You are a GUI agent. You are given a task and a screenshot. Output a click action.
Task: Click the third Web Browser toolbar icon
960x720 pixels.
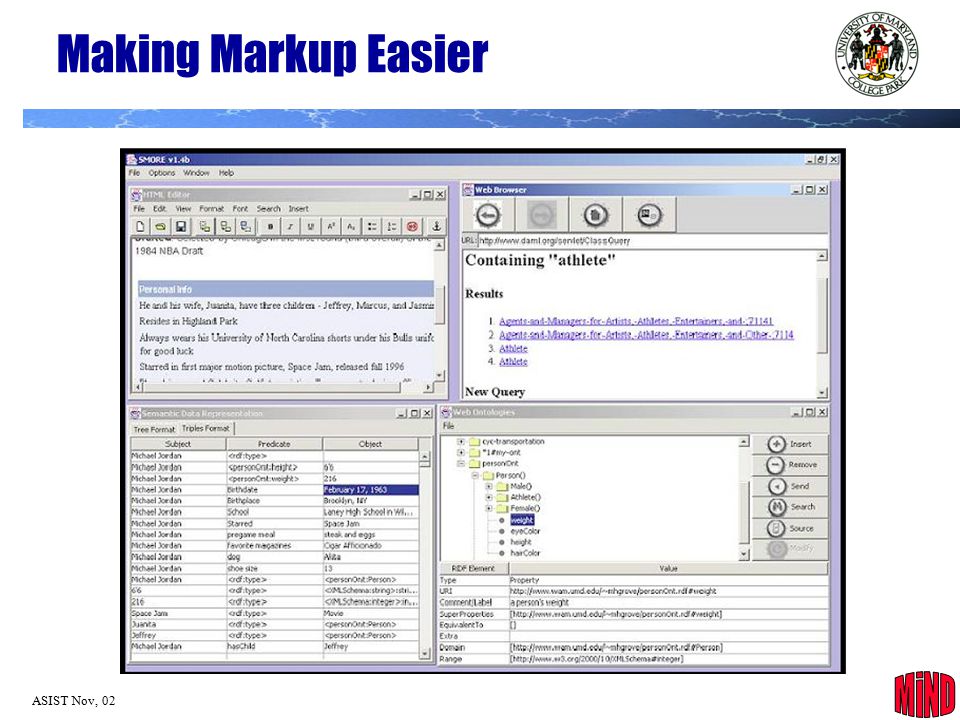(595, 215)
